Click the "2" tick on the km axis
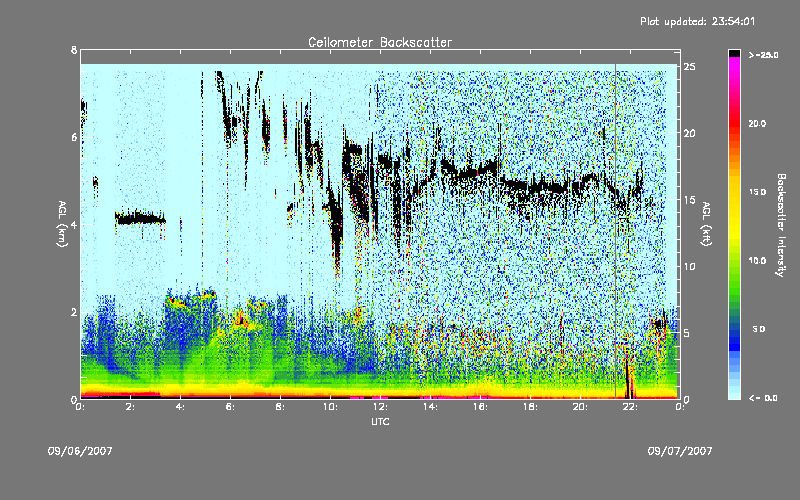The height and width of the screenshot is (500, 800). tap(74, 312)
